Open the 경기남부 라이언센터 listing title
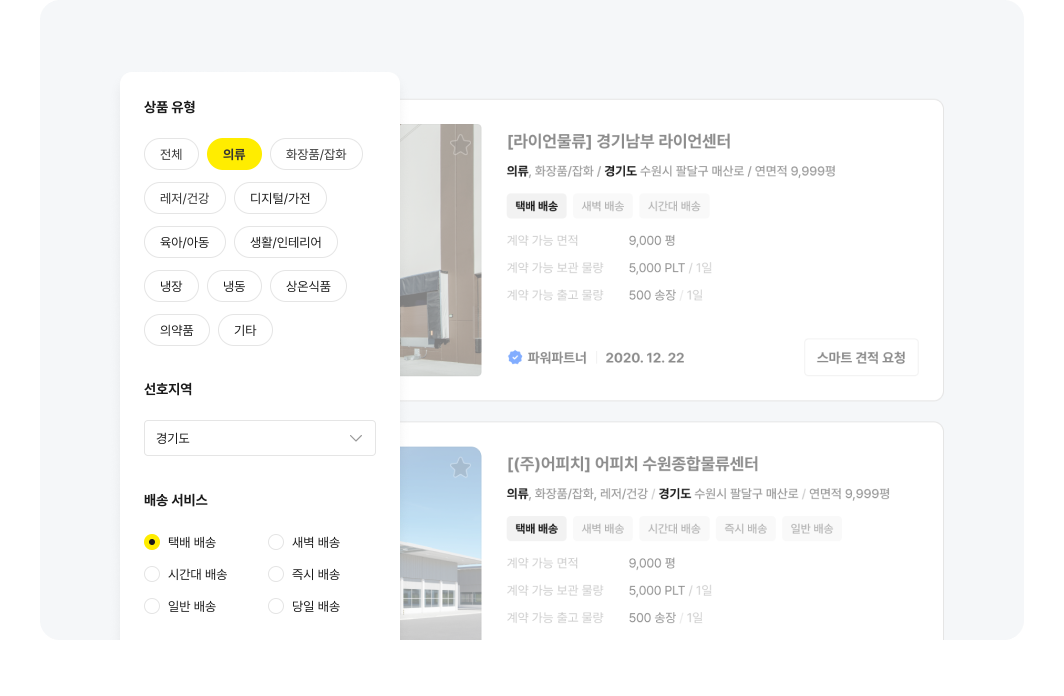 pos(619,141)
